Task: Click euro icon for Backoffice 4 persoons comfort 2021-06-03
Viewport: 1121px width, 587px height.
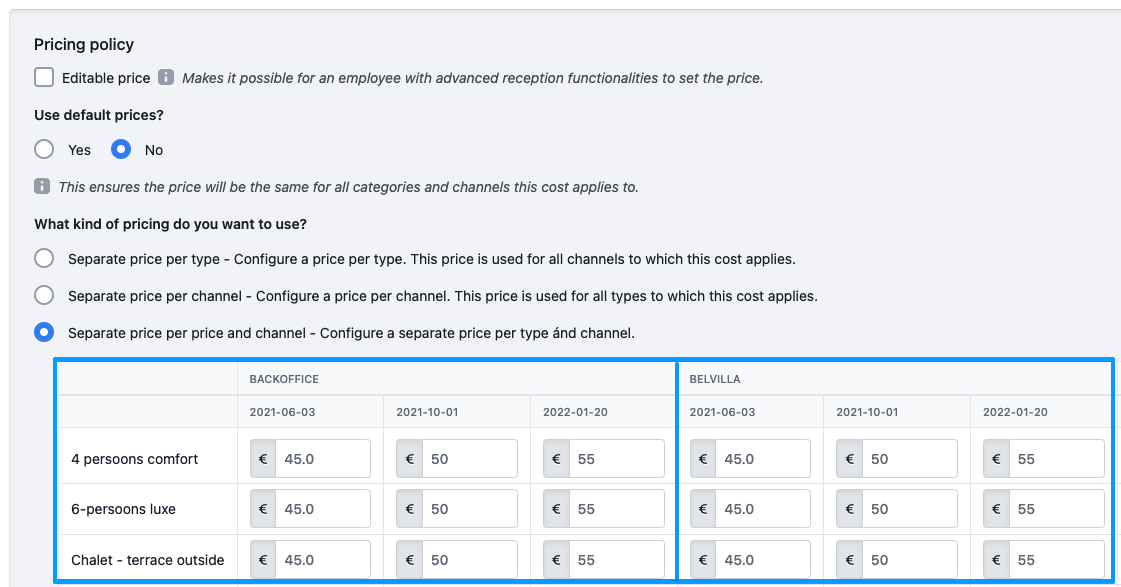Action: pyautogui.click(x=263, y=459)
